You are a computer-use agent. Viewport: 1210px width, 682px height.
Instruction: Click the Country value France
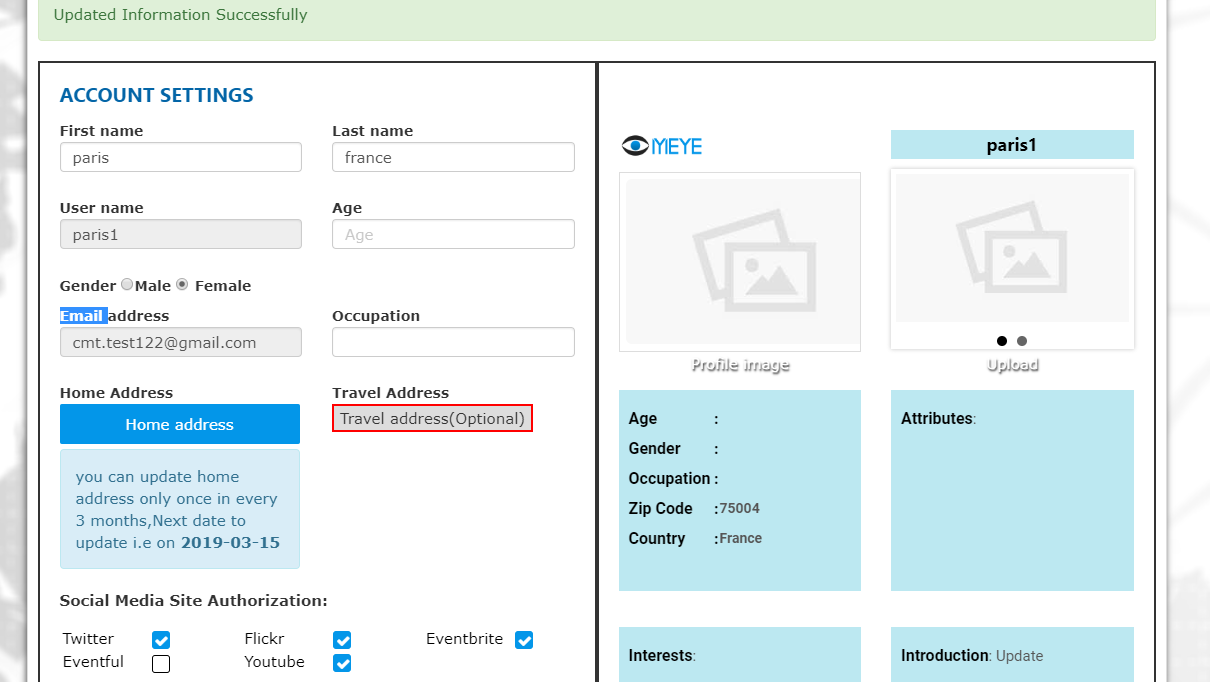[741, 538]
